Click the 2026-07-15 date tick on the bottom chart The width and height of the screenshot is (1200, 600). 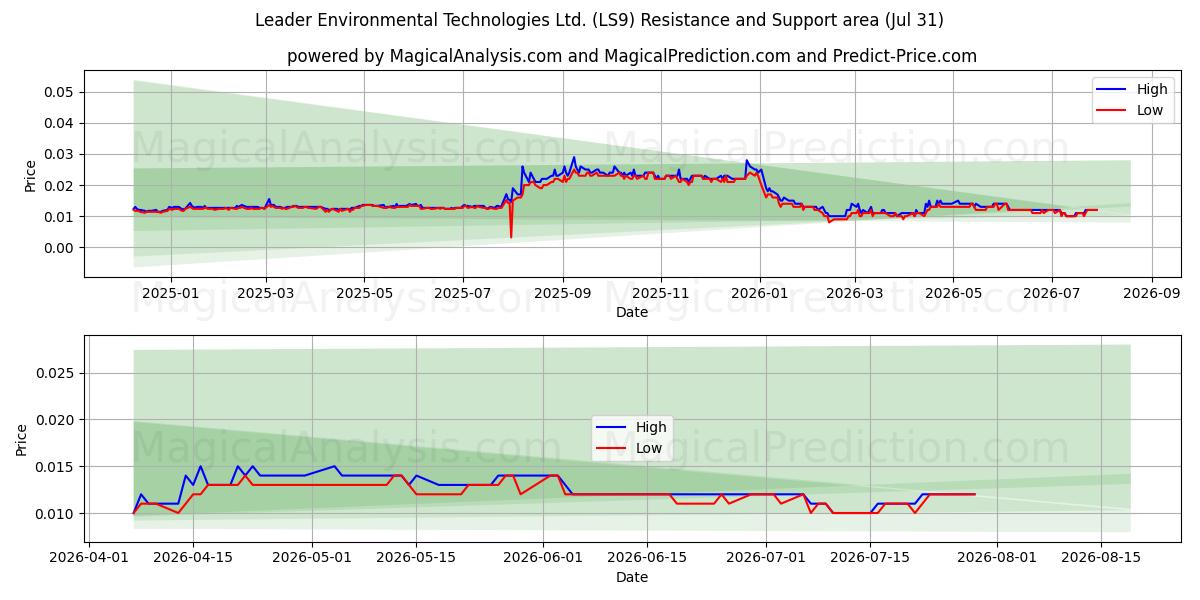[870, 559]
